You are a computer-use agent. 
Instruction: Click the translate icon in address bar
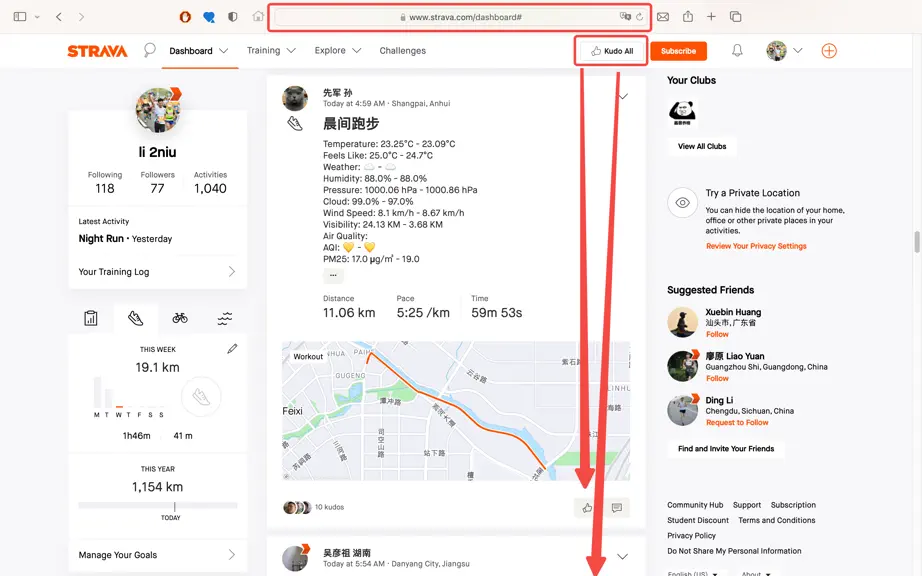click(x=624, y=16)
